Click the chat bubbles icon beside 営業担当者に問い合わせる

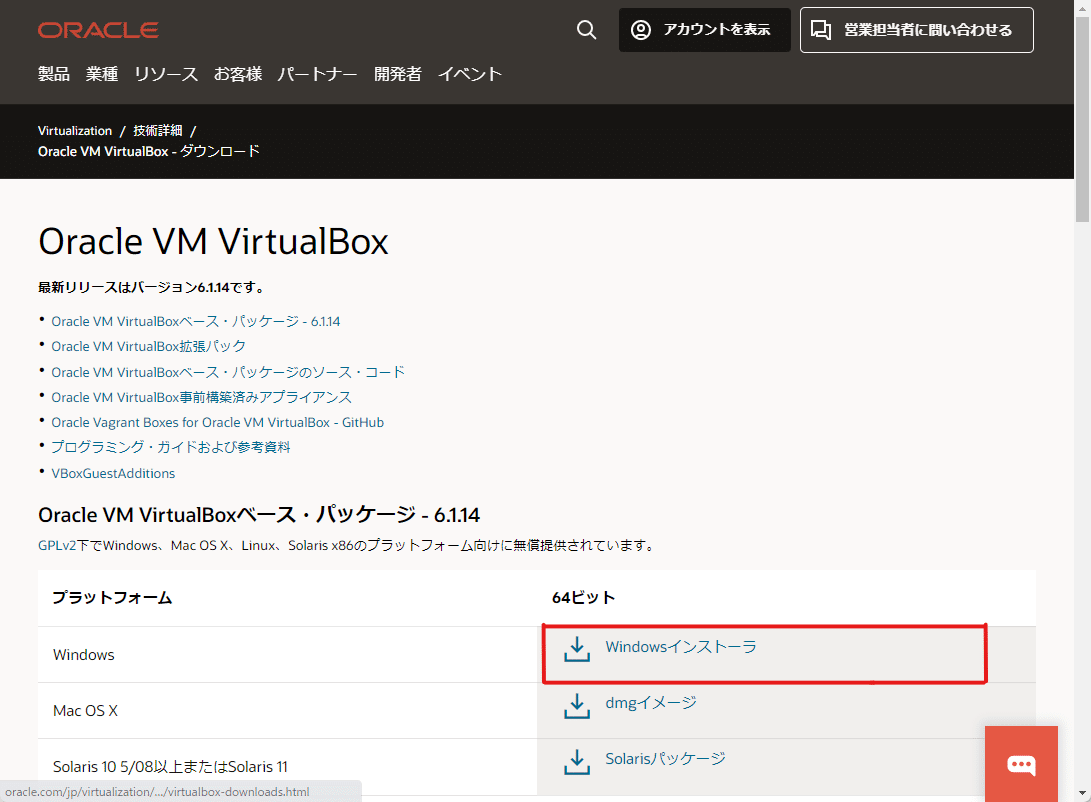click(x=821, y=30)
